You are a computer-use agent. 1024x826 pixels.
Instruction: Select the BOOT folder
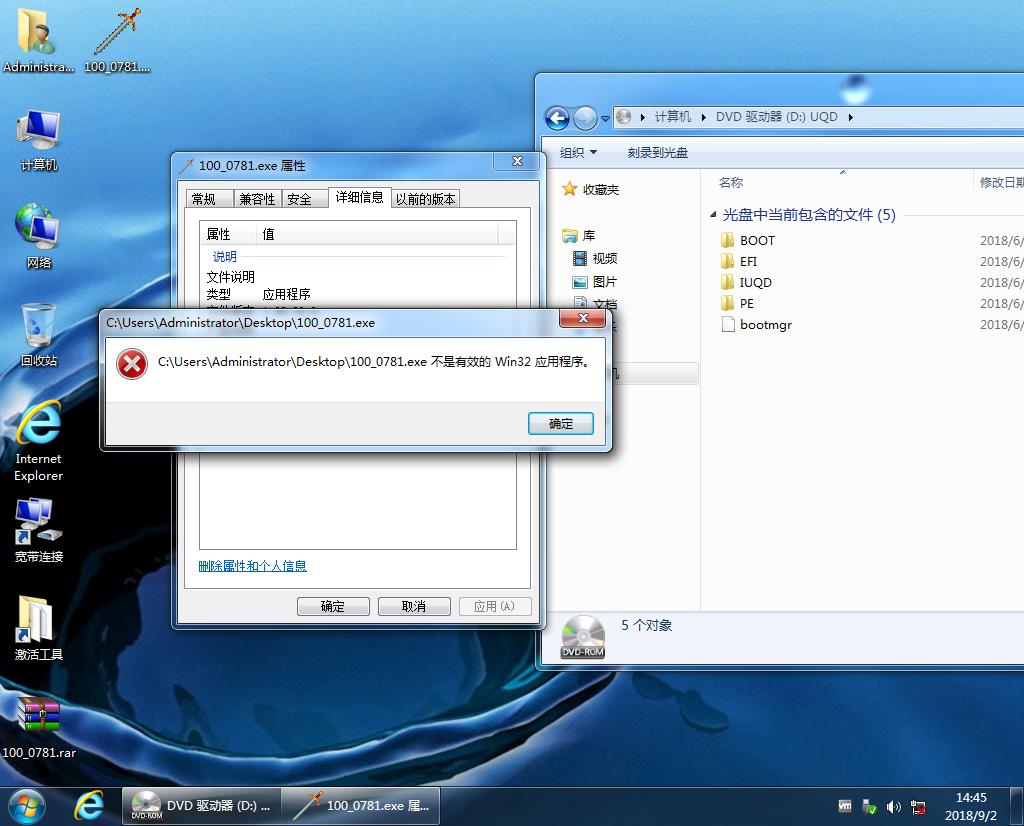click(x=748, y=240)
